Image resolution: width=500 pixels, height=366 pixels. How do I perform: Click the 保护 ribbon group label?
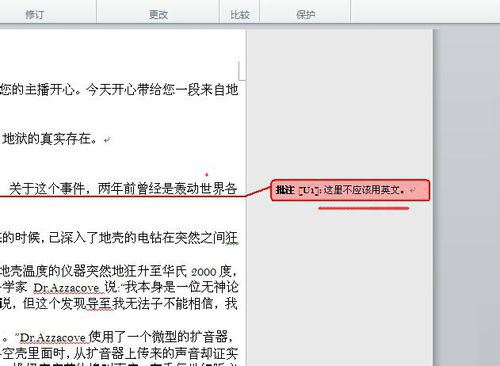pyautogui.click(x=305, y=15)
